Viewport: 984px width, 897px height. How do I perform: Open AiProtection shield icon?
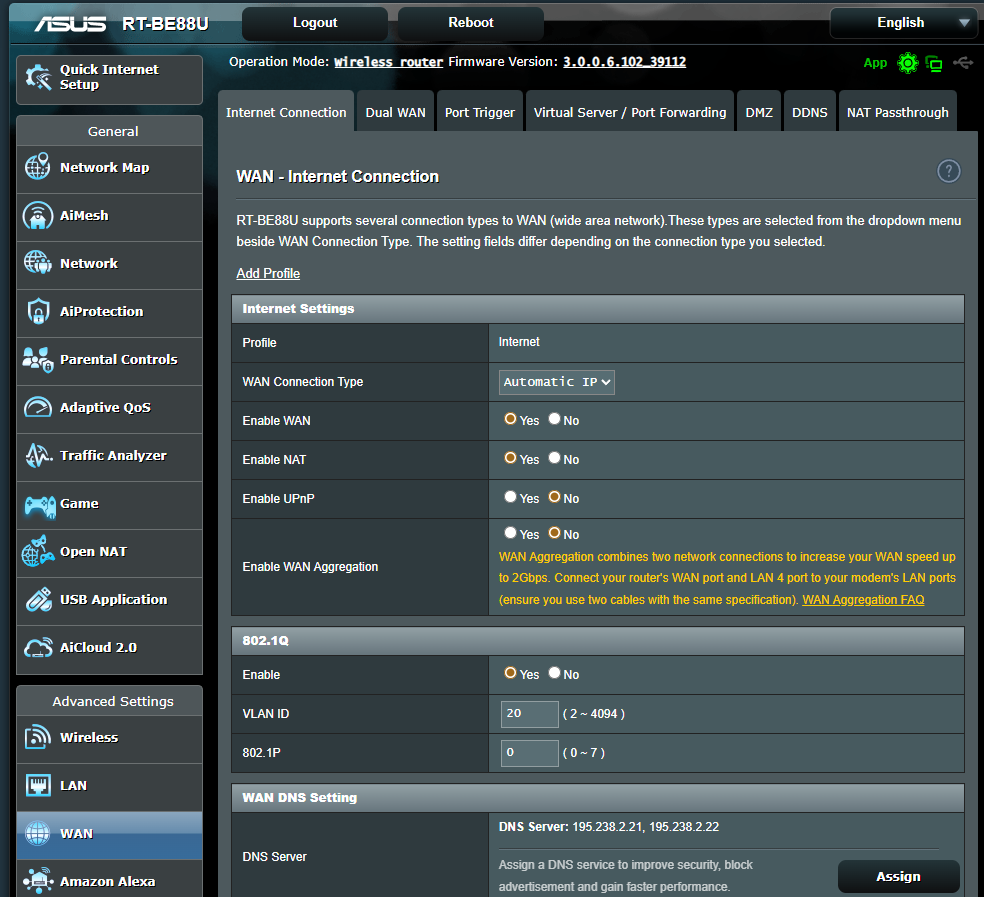(38, 312)
